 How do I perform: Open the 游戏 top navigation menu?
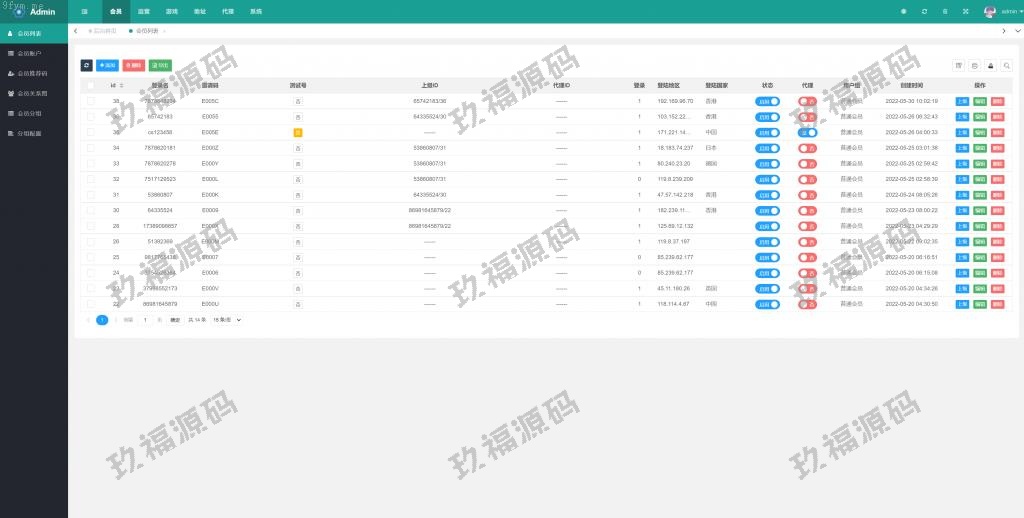point(172,11)
